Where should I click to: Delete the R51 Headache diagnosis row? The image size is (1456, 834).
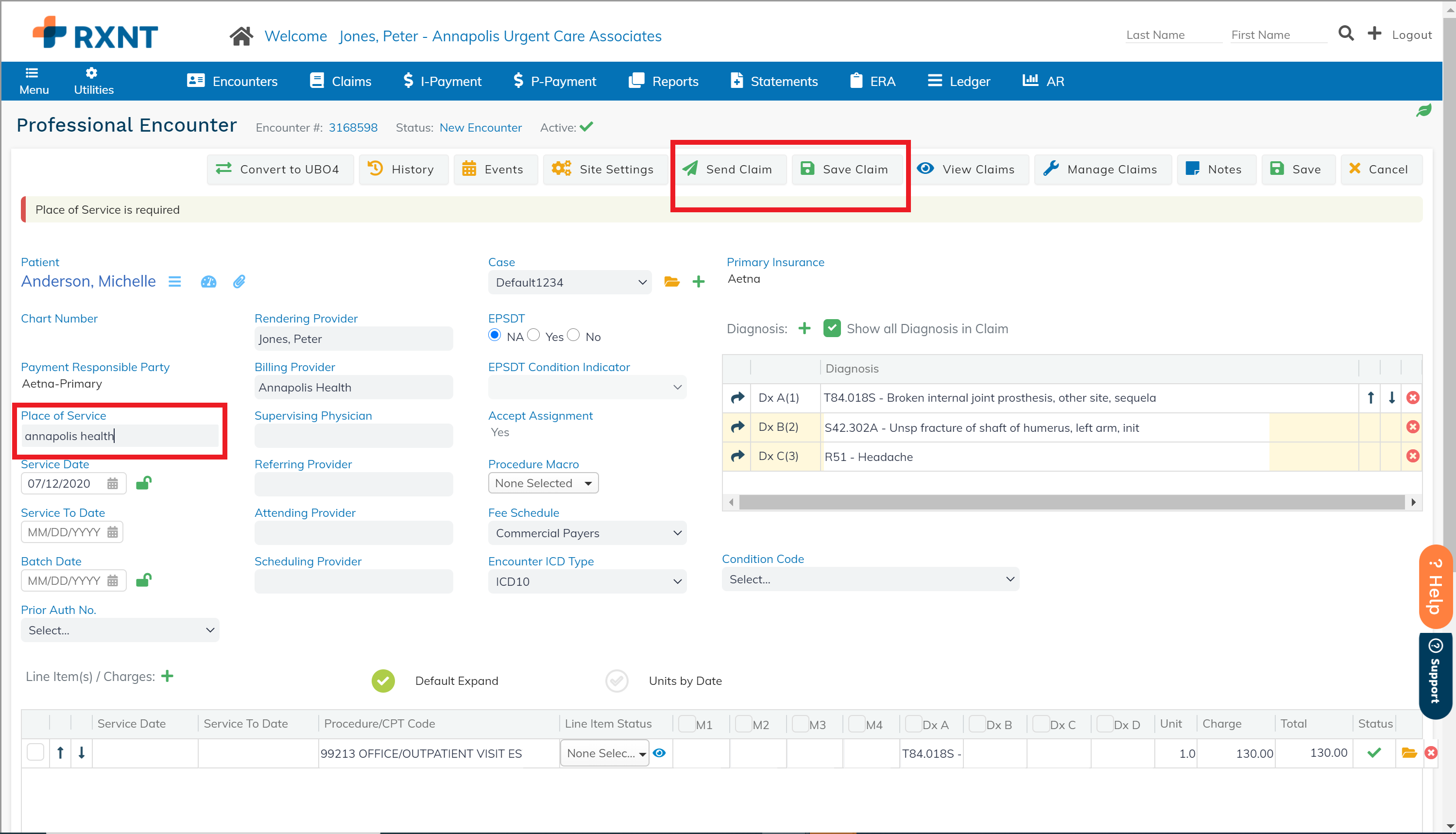tap(1413, 456)
